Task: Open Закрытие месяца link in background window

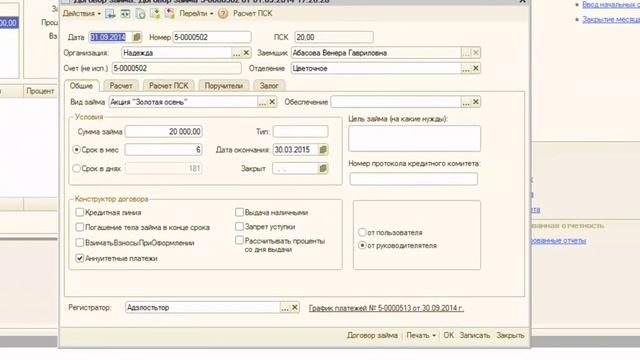Action: pos(611,19)
